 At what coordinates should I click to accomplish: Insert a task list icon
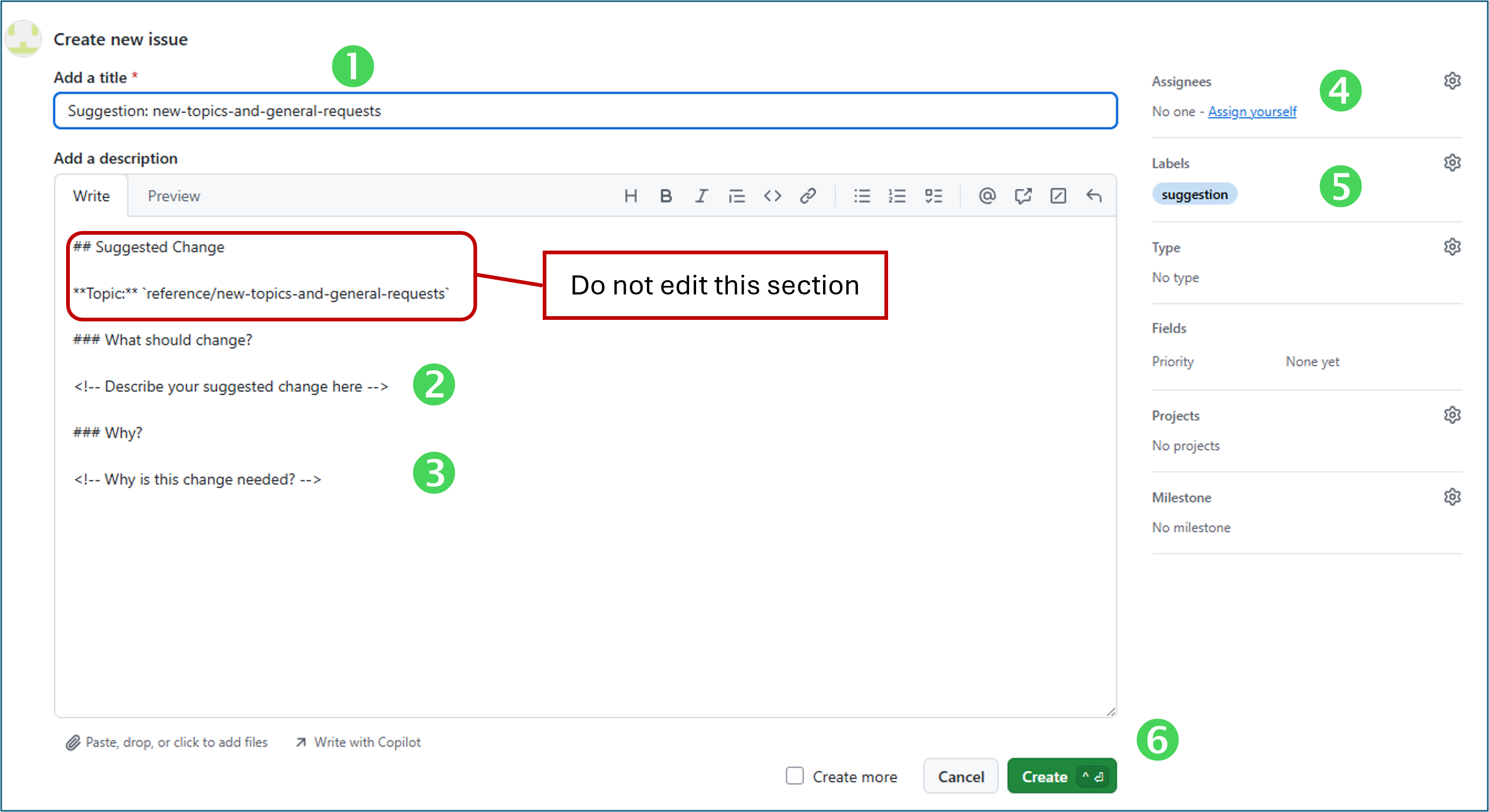(x=933, y=196)
